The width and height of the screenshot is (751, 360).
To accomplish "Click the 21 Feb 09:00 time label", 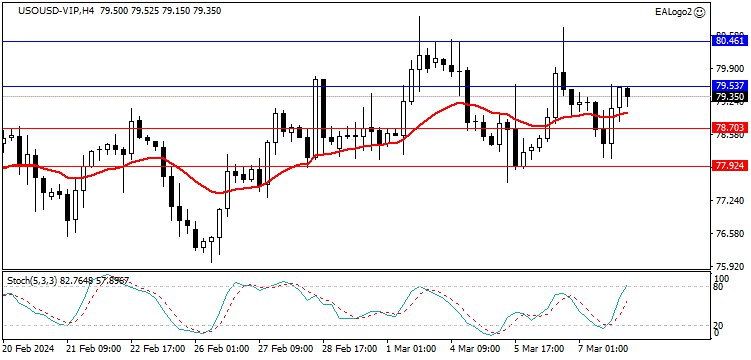I will coord(93,348).
